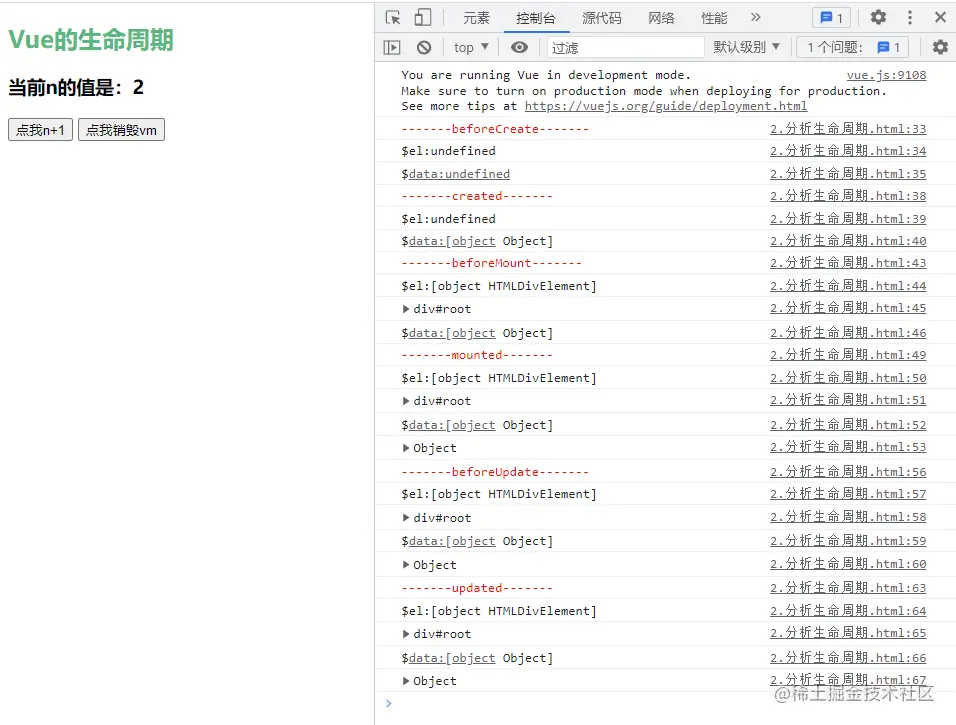Open source link 2.分析生命周期.html:63
This screenshot has width=956, height=725.
(848, 588)
